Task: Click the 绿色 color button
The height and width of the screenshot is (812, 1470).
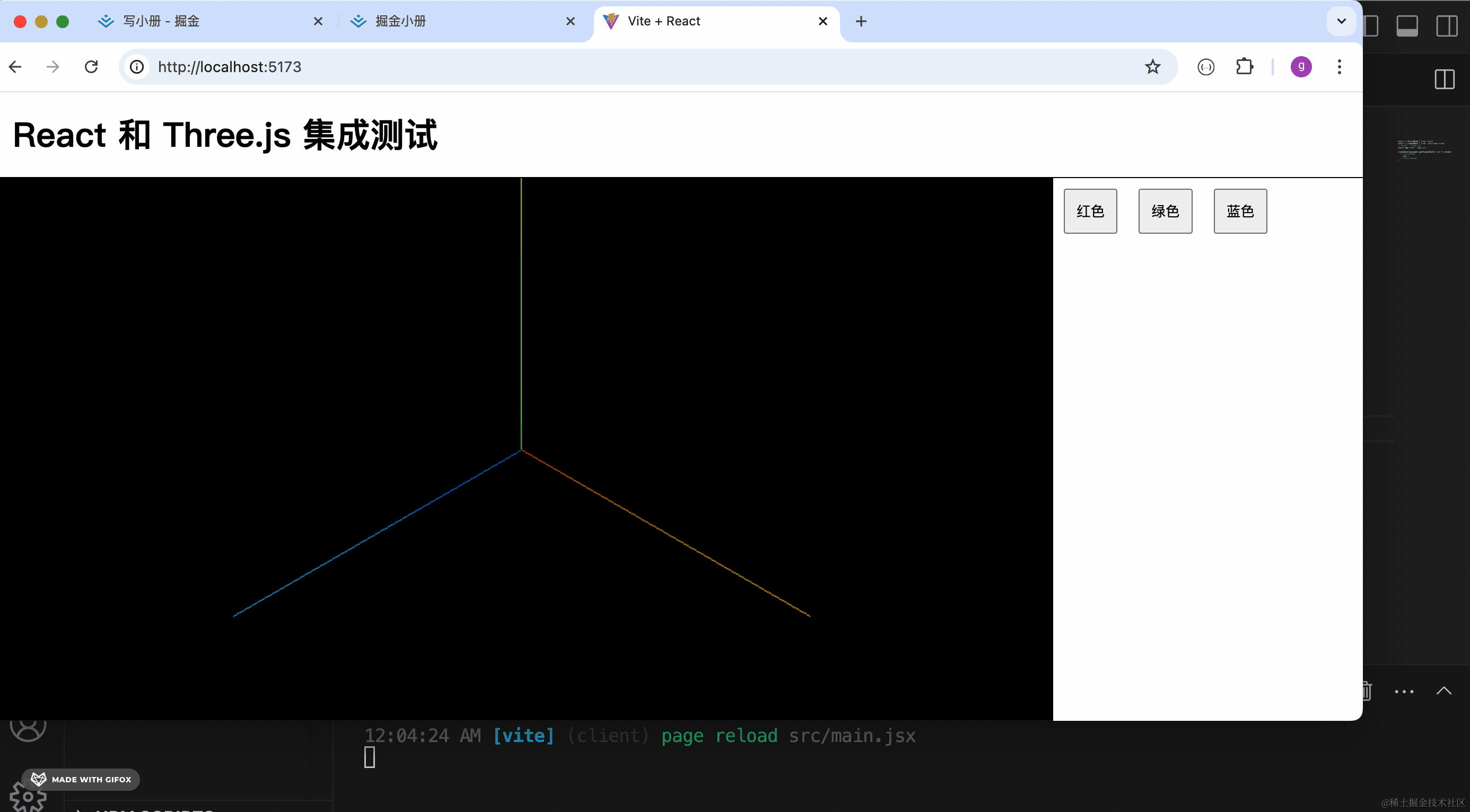Action: pos(1165,211)
